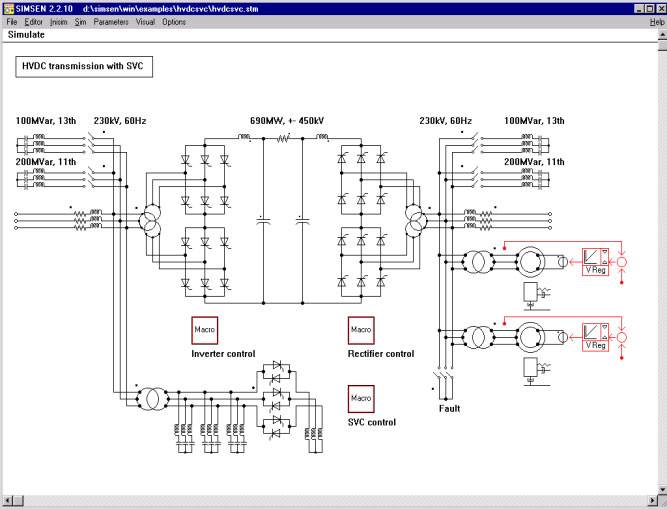Viewport: 667px width, 509px height.
Task: Select the upper V Reg regulator block
Action: click(595, 263)
